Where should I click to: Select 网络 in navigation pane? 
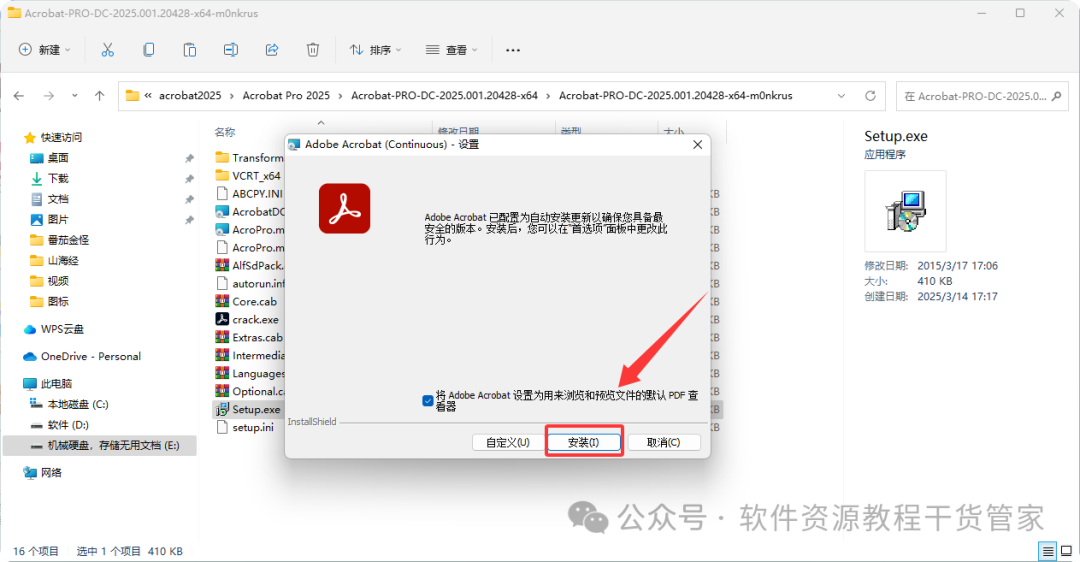pos(51,473)
